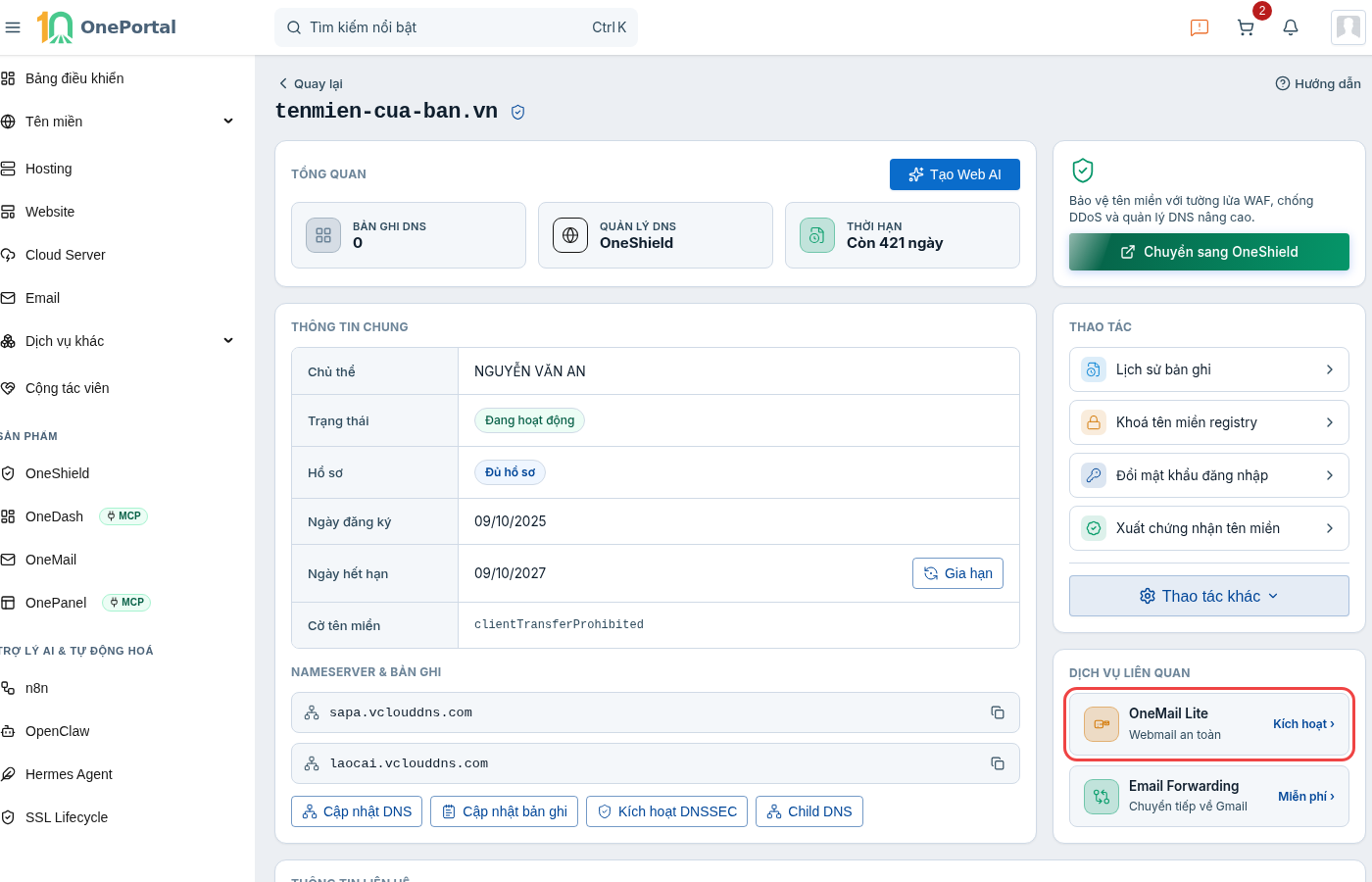Click the Tạo Web AI button
Image resolution: width=1372 pixels, height=882 pixels.
pyautogui.click(x=955, y=174)
